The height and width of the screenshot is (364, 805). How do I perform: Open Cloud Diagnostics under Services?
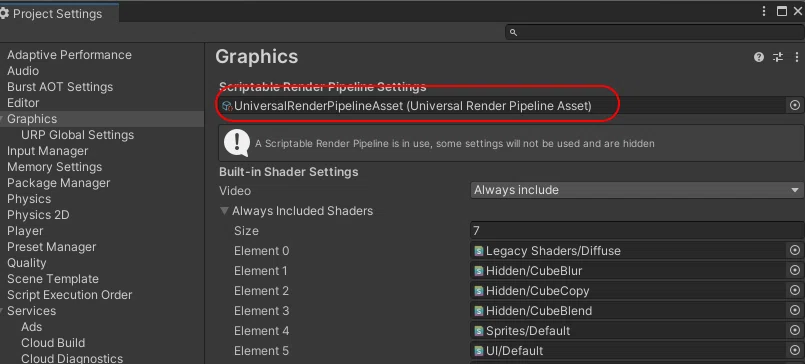(x=72, y=358)
